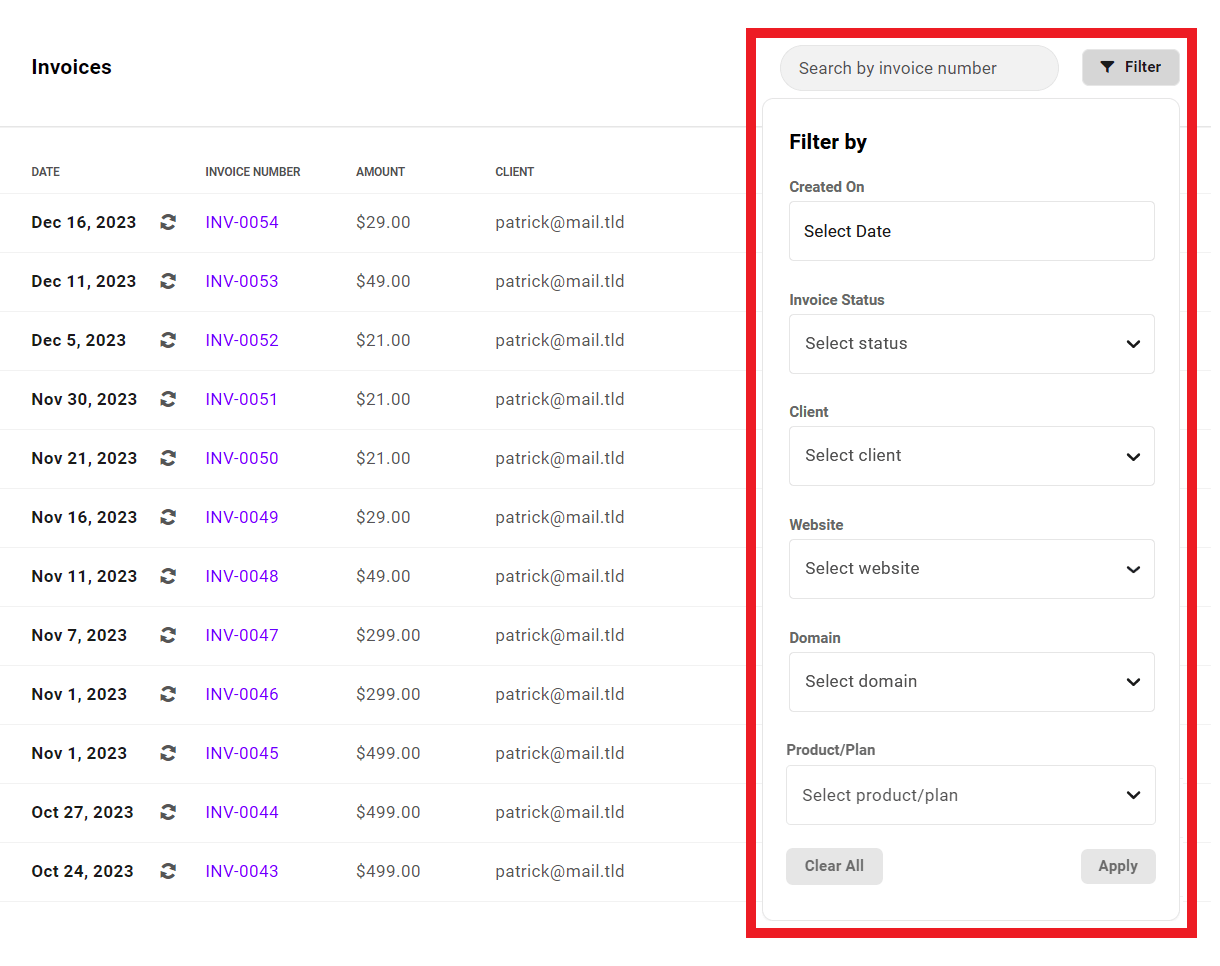Open invoice INV-0049
This screenshot has height=966, width=1220.
242,517
